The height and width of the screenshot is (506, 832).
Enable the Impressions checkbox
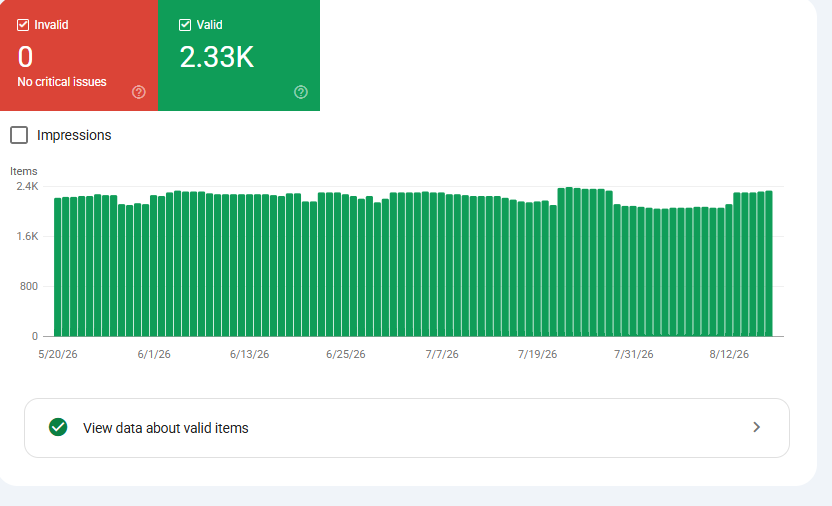coord(19,135)
